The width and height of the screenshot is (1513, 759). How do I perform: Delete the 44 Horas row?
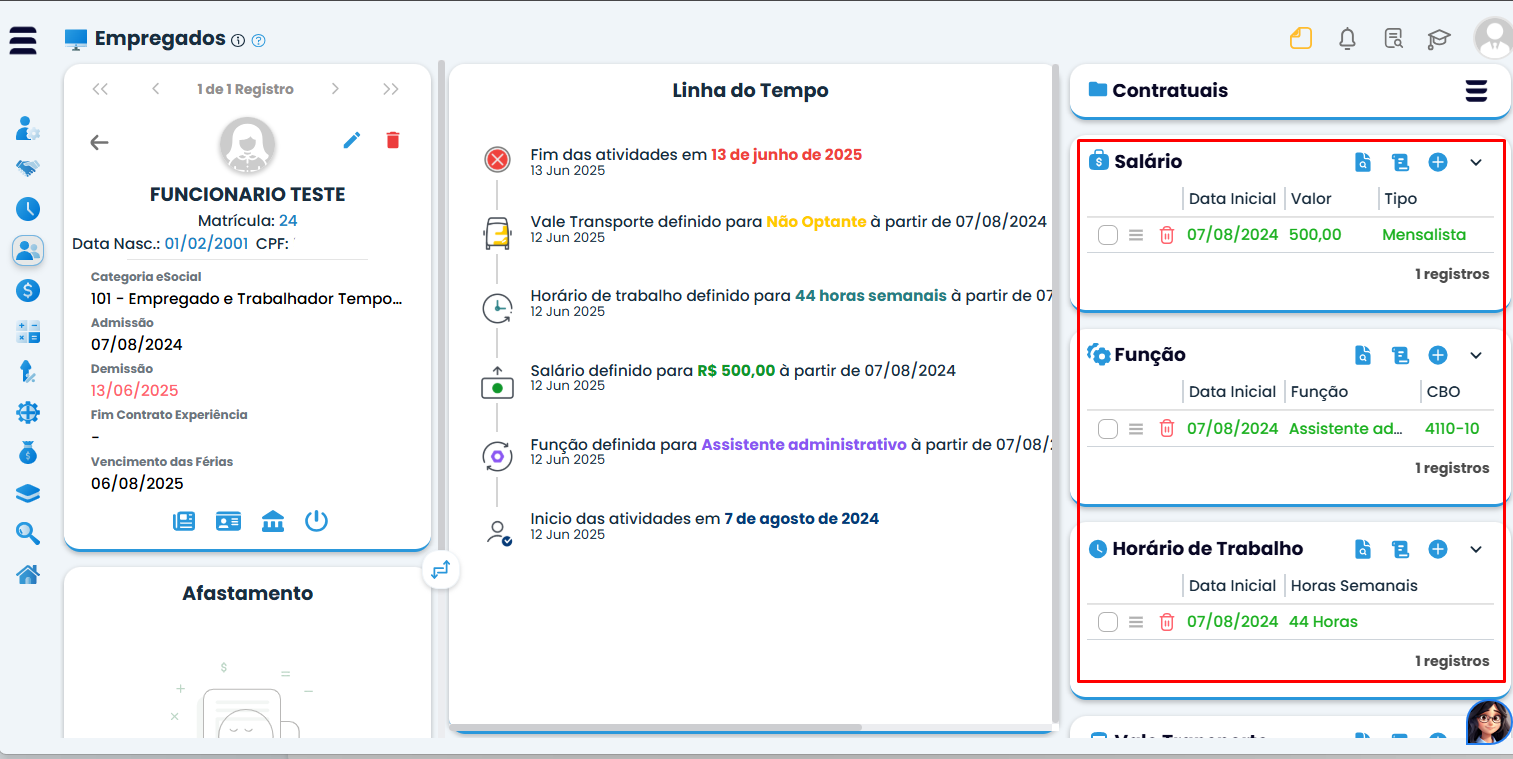[x=1166, y=622]
